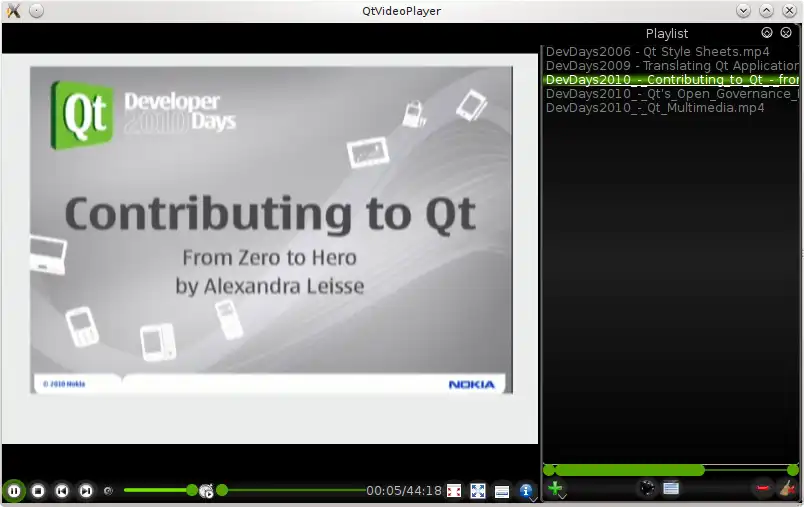Image resolution: width=804 pixels, height=507 pixels.
Task: Toggle the red fit-to-window arrows icon
Action: (x=454, y=491)
